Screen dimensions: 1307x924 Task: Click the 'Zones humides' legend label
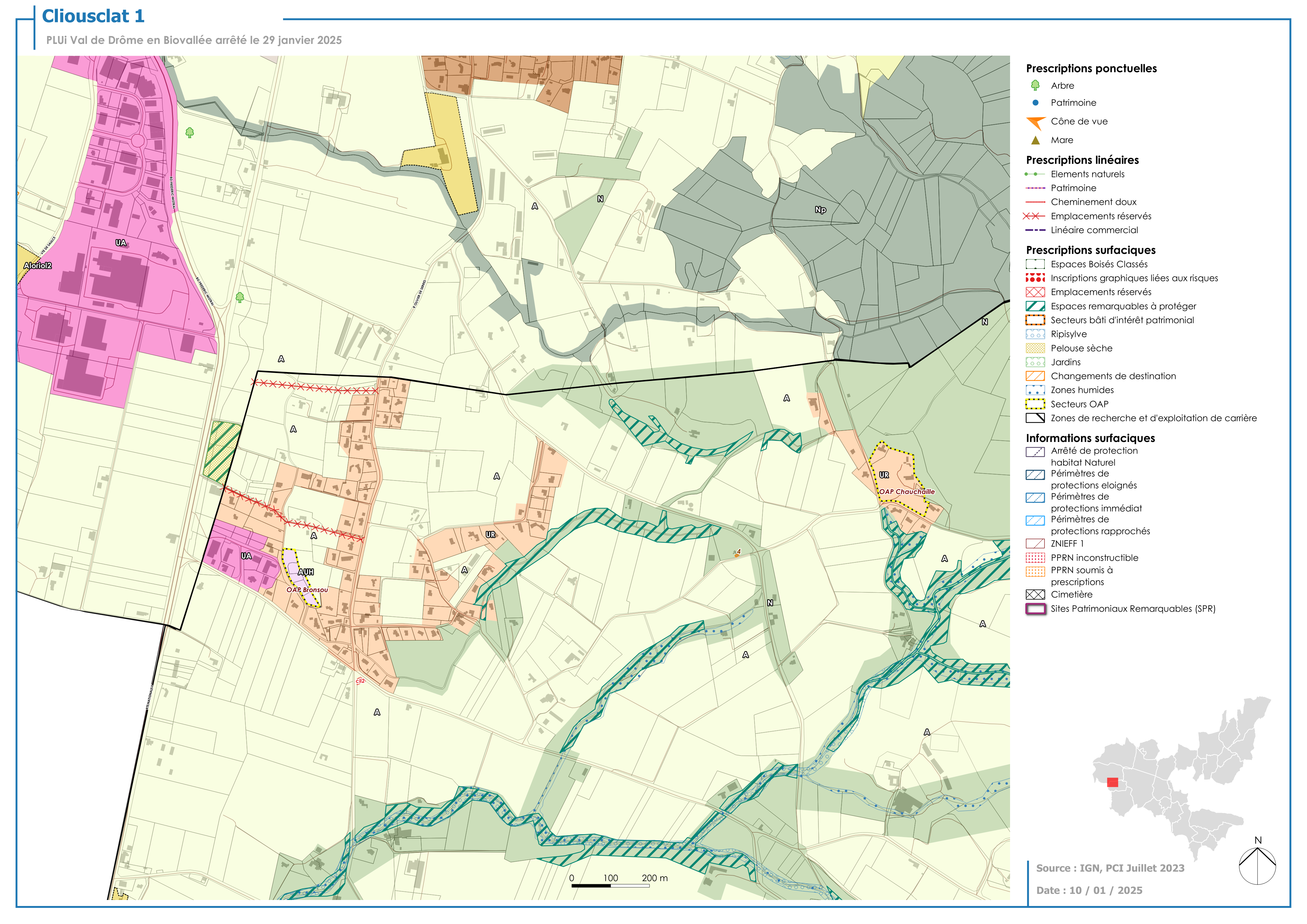pyautogui.click(x=1082, y=390)
